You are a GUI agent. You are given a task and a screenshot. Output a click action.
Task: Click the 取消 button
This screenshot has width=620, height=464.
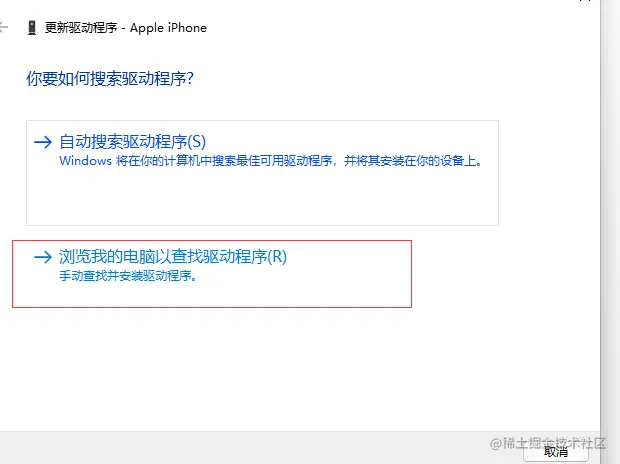tap(556, 452)
